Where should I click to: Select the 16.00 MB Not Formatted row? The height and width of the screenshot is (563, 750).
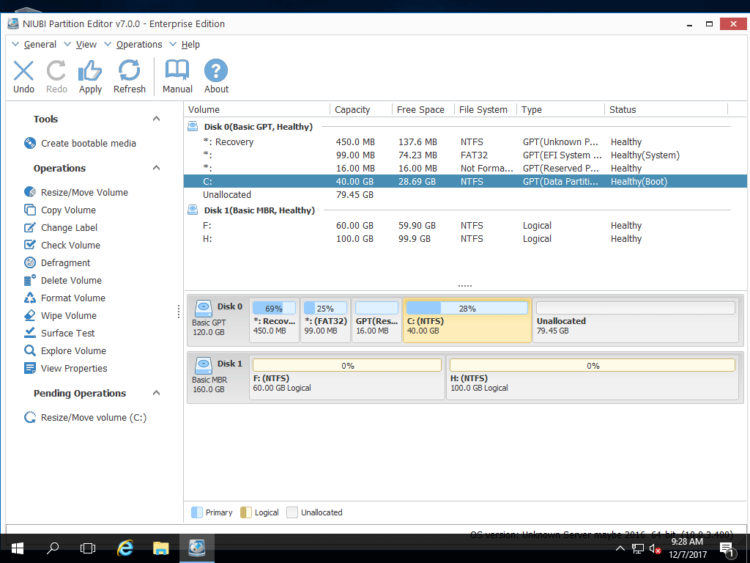pyautogui.click(x=465, y=168)
